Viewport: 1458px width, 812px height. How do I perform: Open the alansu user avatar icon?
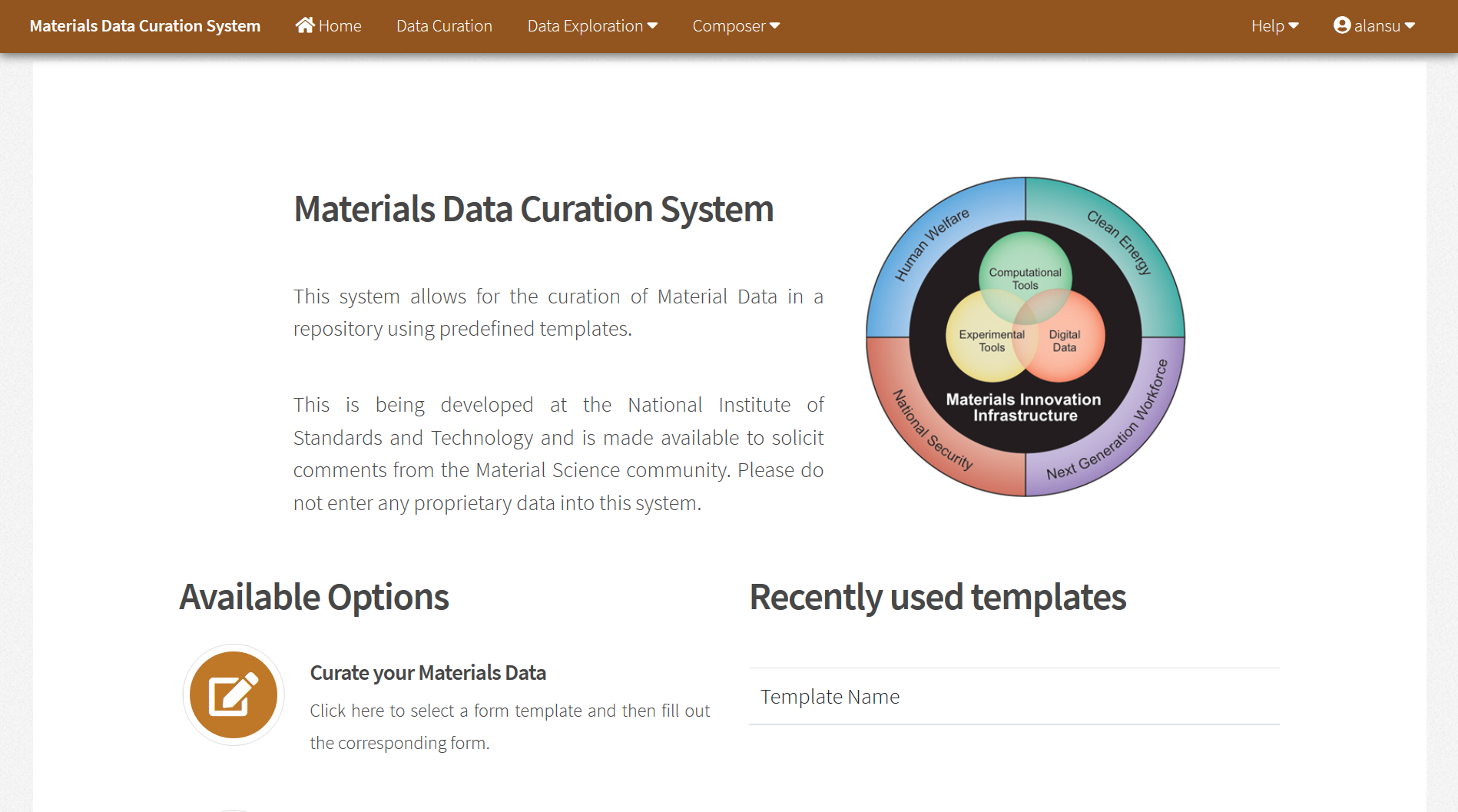[x=1341, y=25]
